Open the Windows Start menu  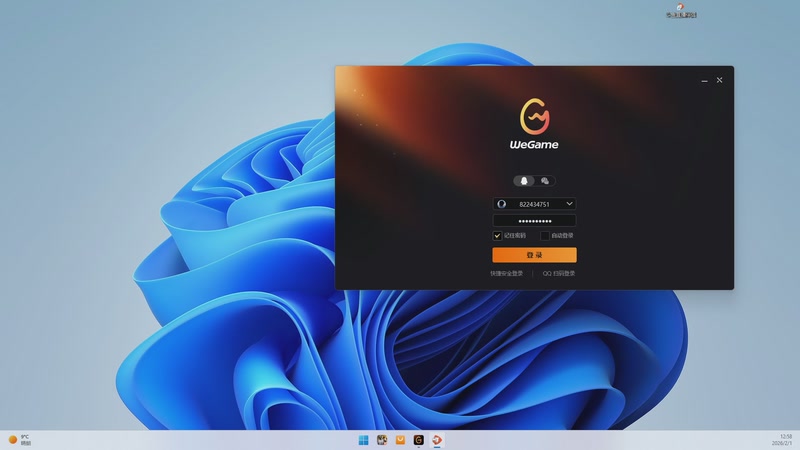[x=363, y=440]
